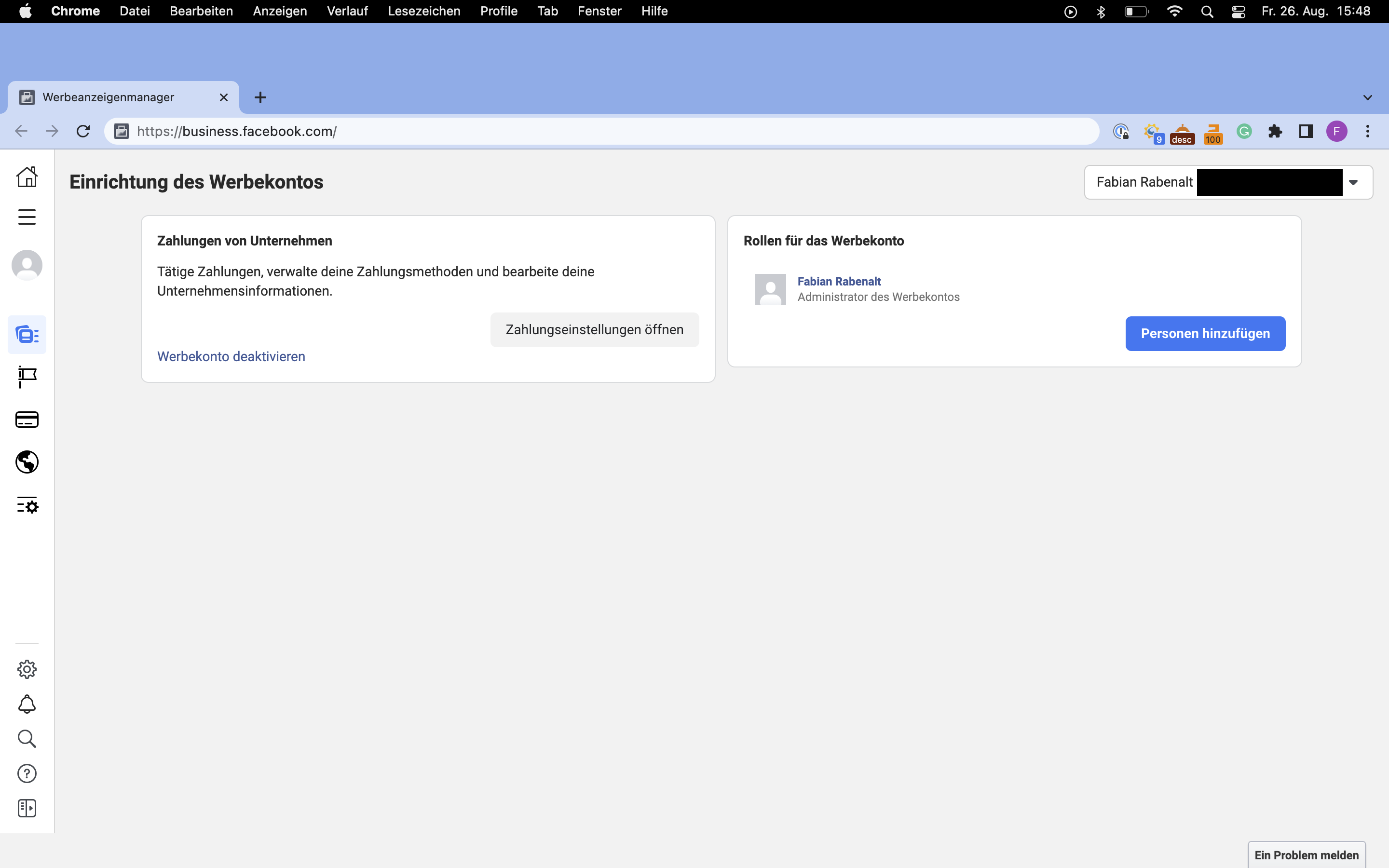Open the help question mark icon
This screenshot has height=868, width=1389.
click(27, 773)
